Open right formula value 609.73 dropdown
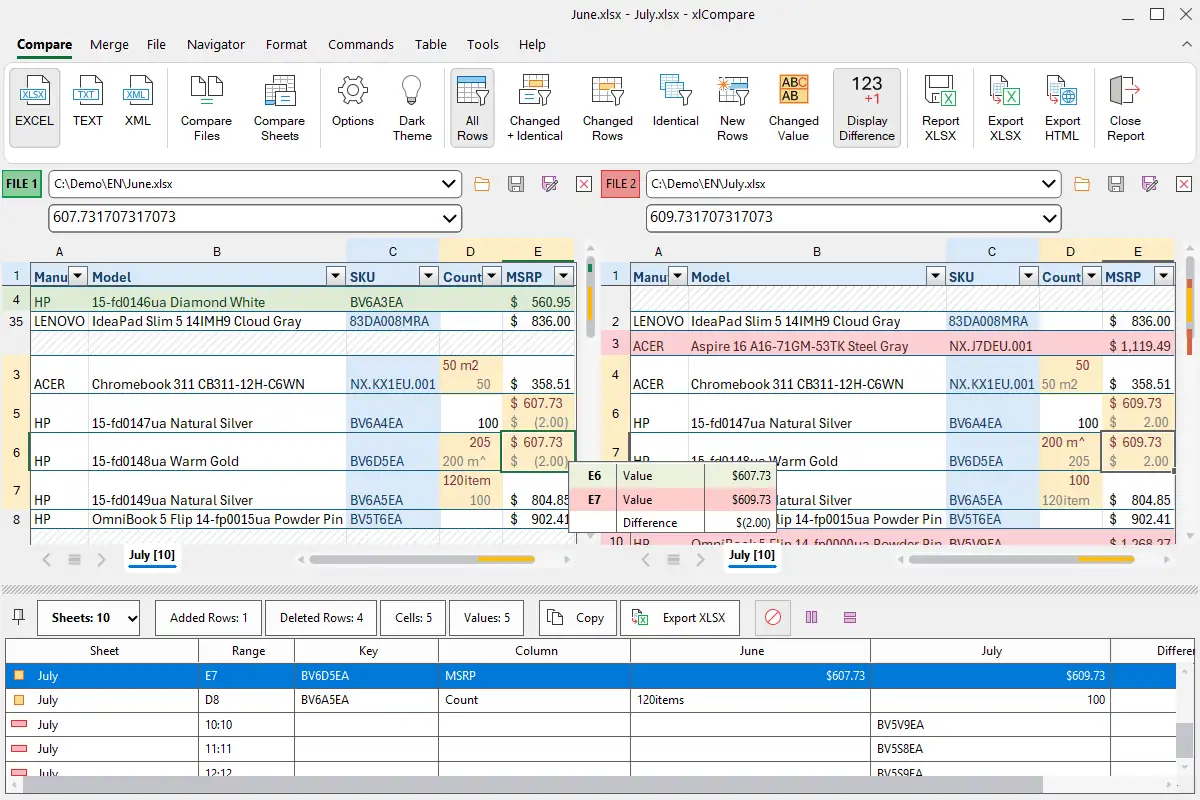1200x800 pixels. (1048, 217)
